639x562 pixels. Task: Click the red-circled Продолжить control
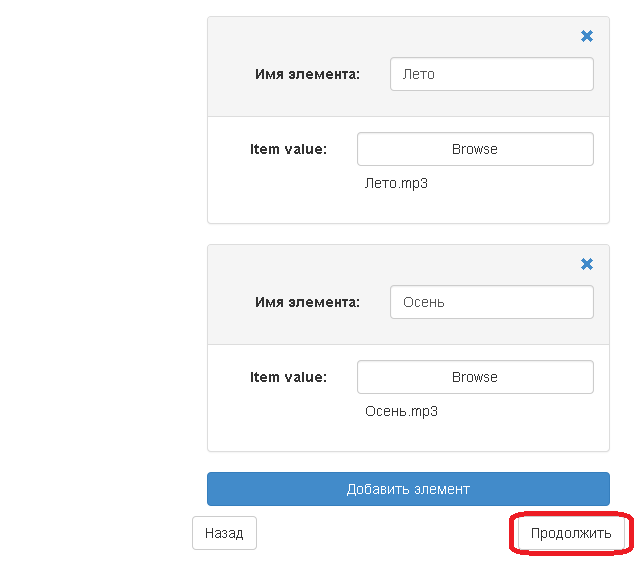[x=571, y=533]
